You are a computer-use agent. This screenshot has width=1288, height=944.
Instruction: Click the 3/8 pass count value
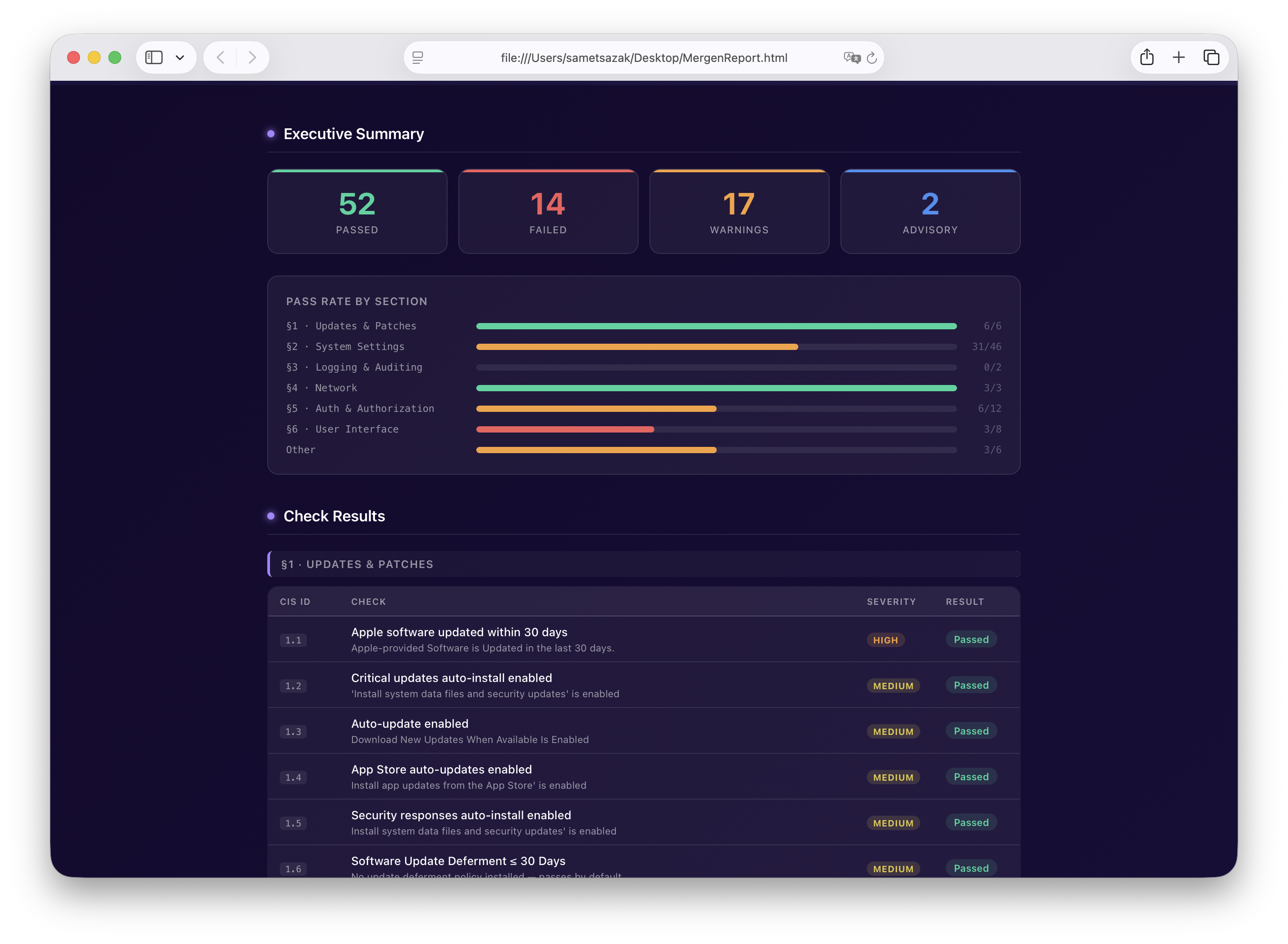click(992, 429)
